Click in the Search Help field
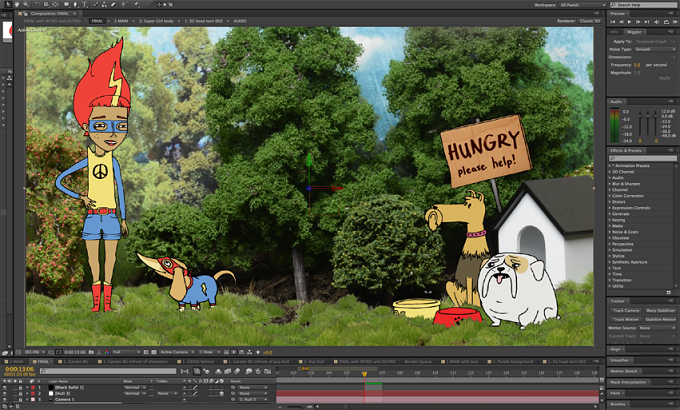The image size is (680, 410). coord(644,5)
